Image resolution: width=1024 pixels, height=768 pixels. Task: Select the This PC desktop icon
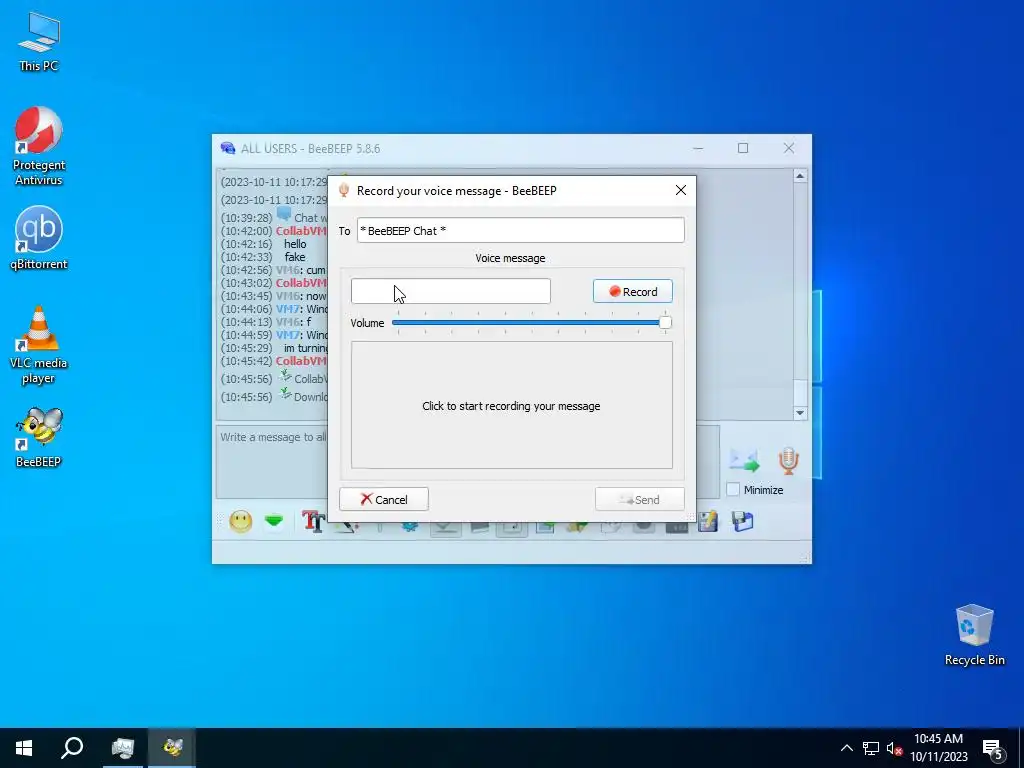point(39,42)
